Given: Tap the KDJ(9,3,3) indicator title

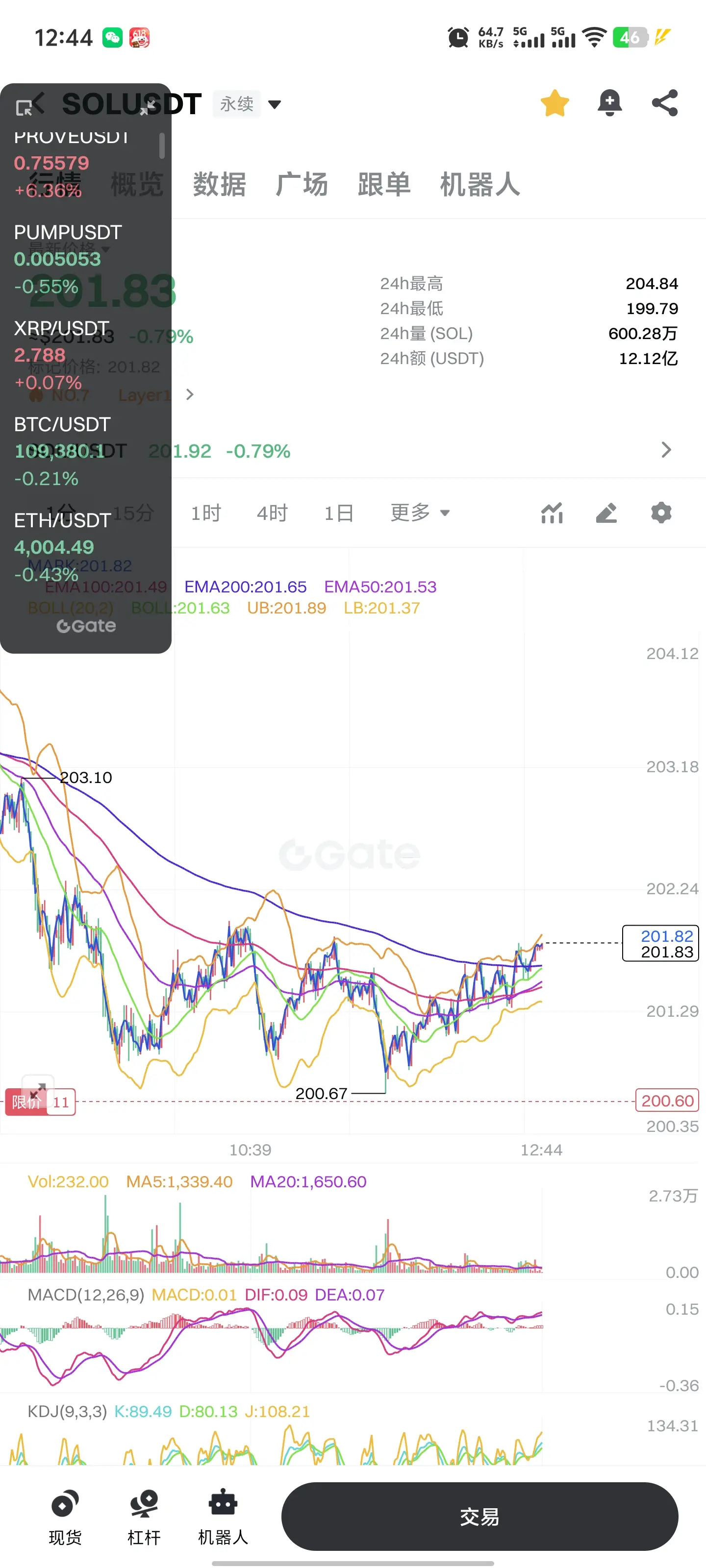Looking at the screenshot, I should [67, 1412].
